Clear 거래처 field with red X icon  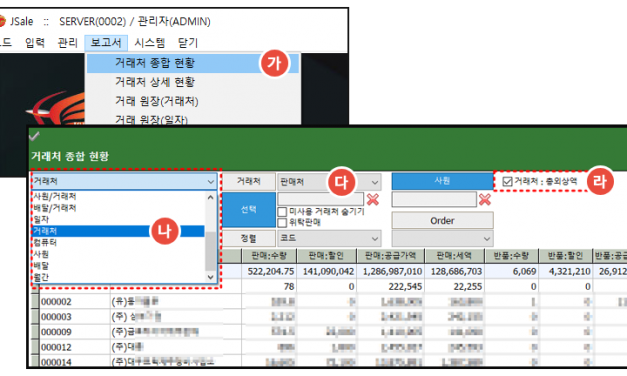[x=373, y=199]
